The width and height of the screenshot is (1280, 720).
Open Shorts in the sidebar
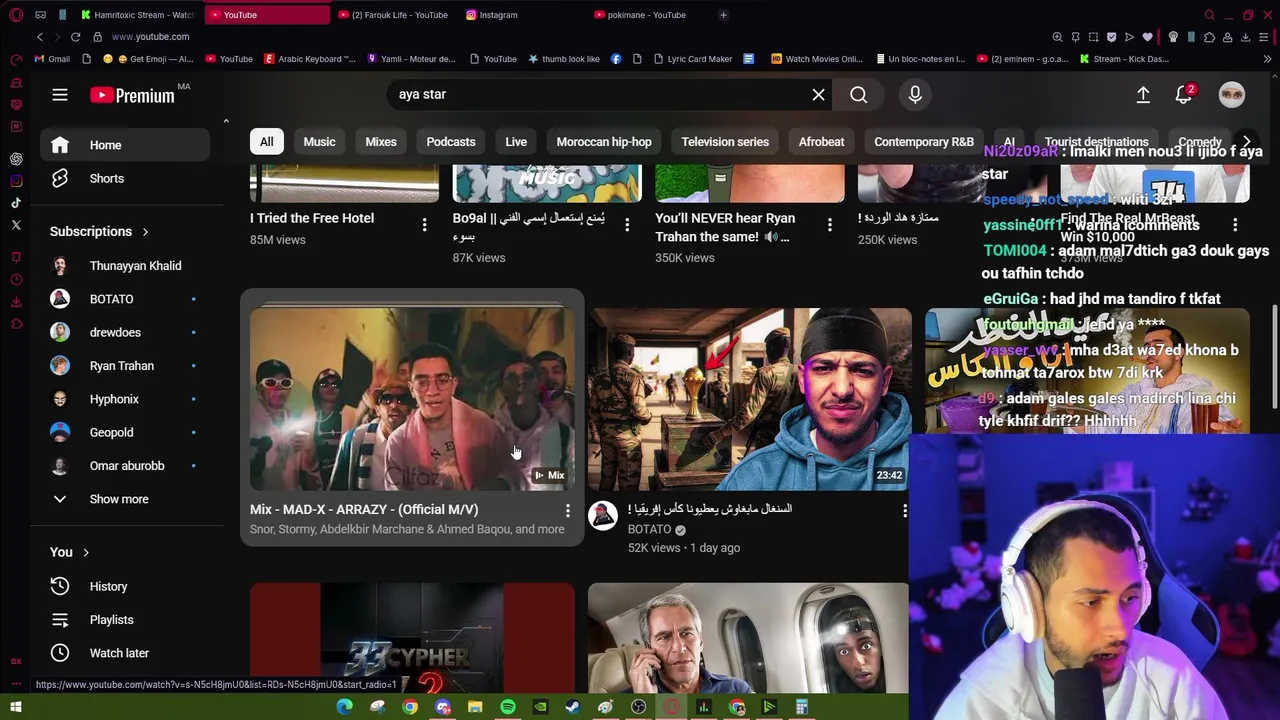click(x=125, y=178)
